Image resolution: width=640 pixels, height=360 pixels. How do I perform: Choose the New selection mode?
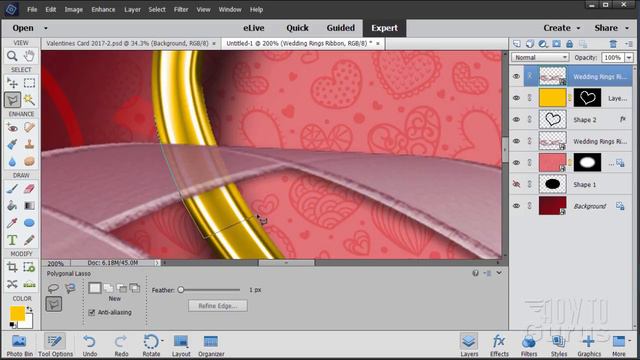[x=95, y=288]
